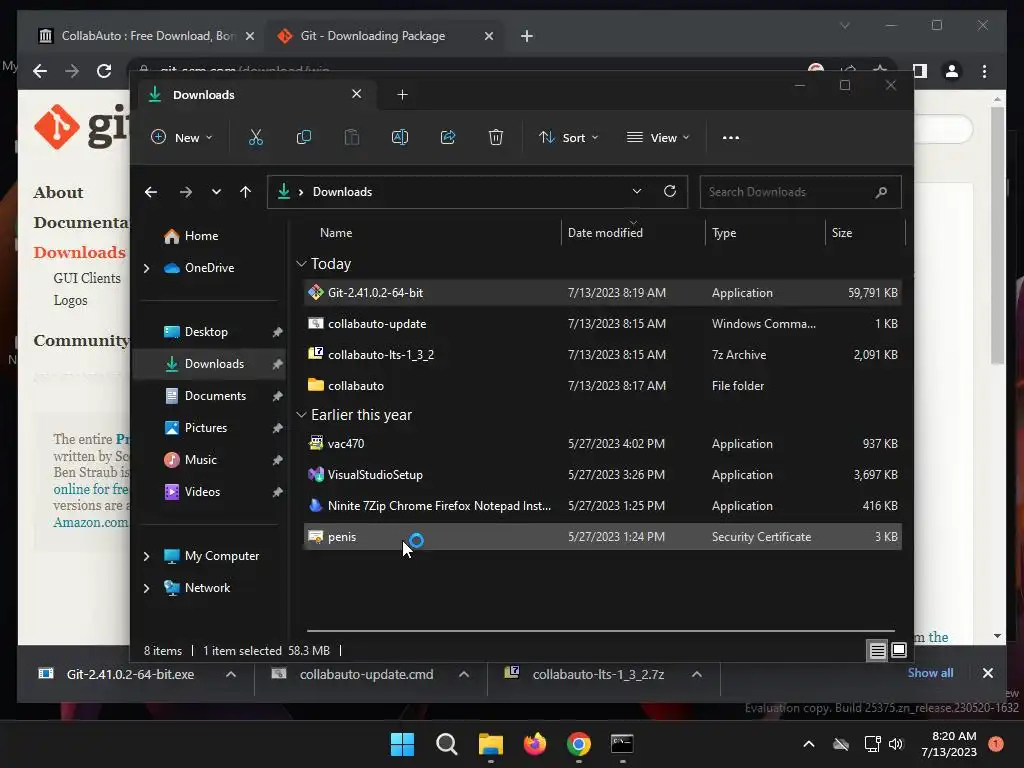Image resolution: width=1024 pixels, height=768 pixels.
Task: Switch to large thumbnails view icon in status bar
Action: tap(899, 650)
